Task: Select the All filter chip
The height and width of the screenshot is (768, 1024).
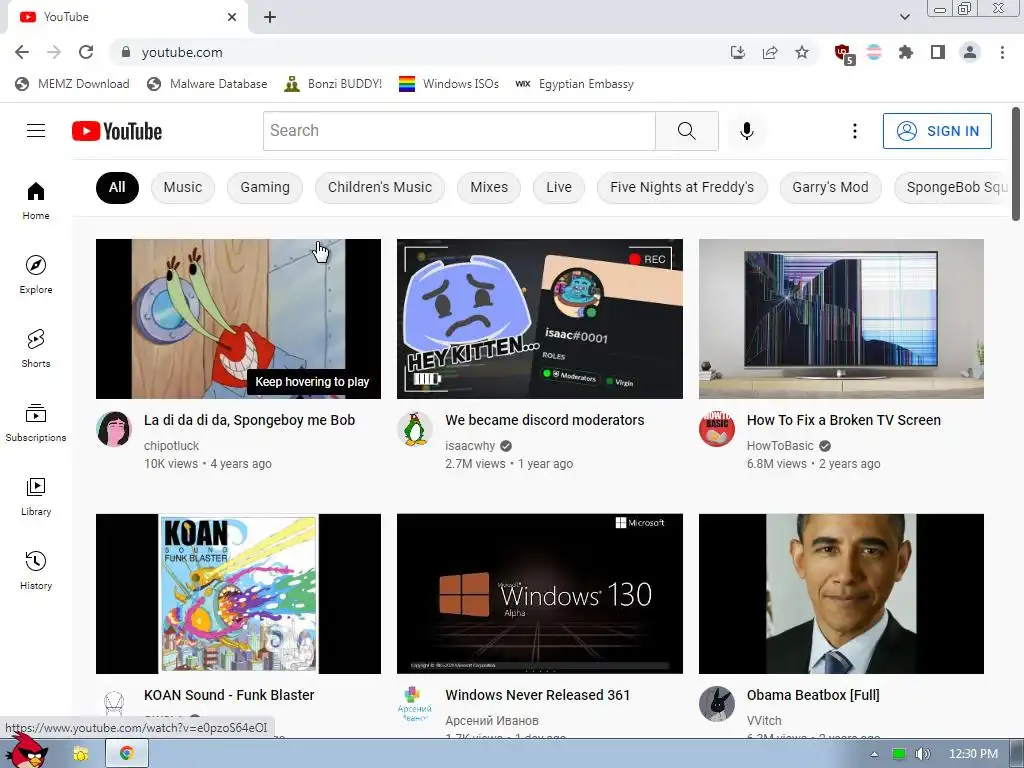Action: (x=117, y=187)
